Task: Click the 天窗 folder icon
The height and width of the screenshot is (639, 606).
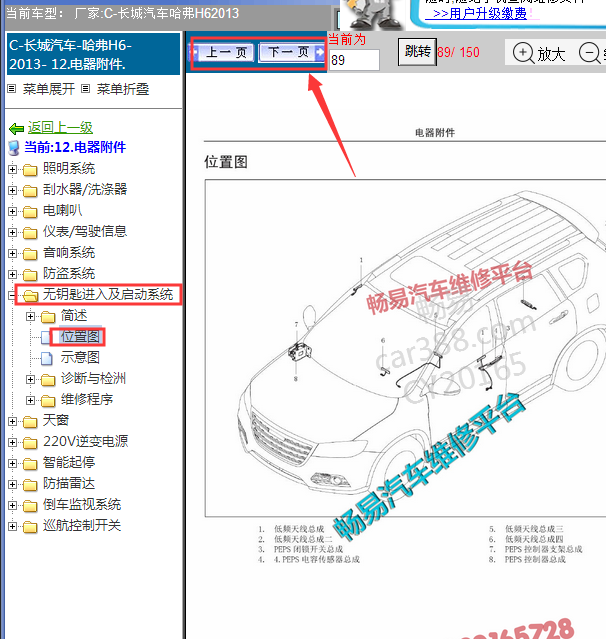Action: point(30,421)
